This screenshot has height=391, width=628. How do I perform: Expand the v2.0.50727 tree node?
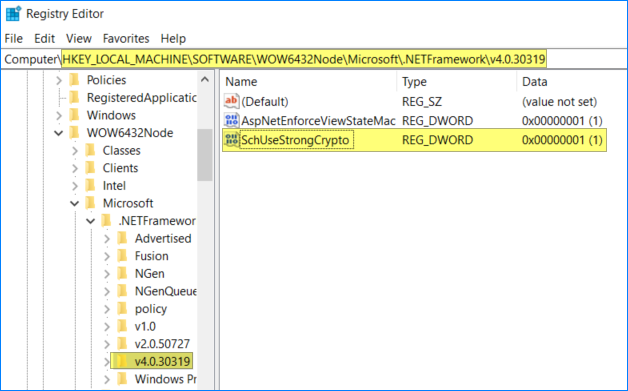(x=107, y=344)
